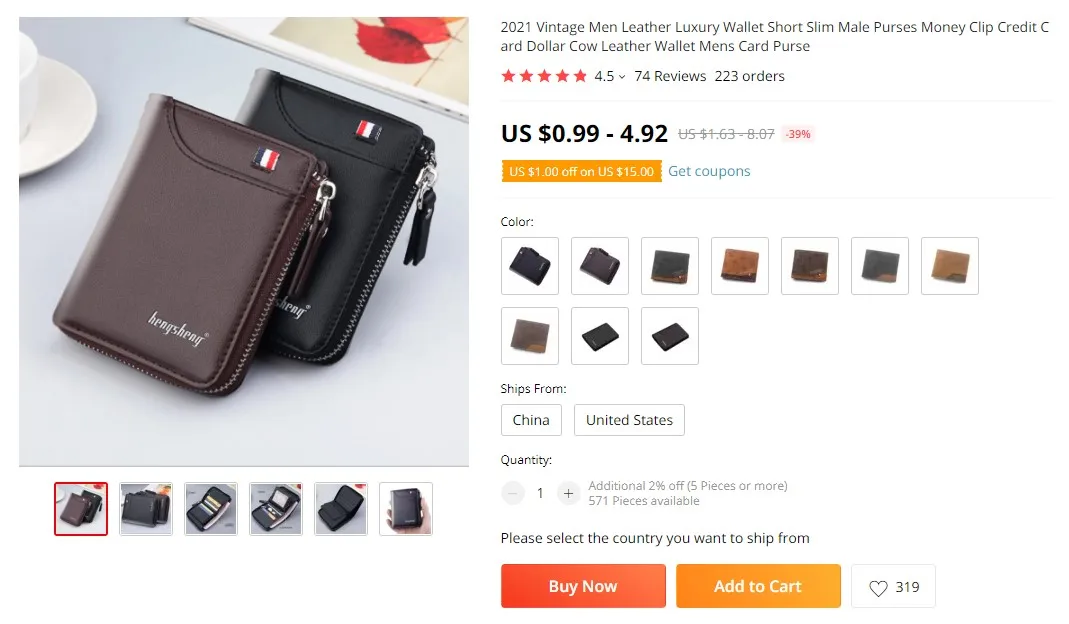The image size is (1069, 624).
Task: Show the open wallet with cards thumbnail
Action: (211, 509)
